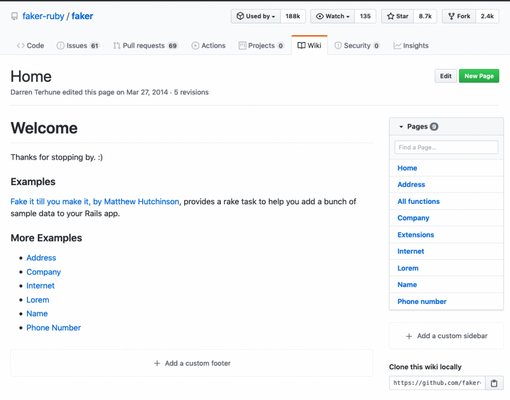The width and height of the screenshot is (510, 400).
Task: Open the faker repository link
Action: click(x=82, y=16)
